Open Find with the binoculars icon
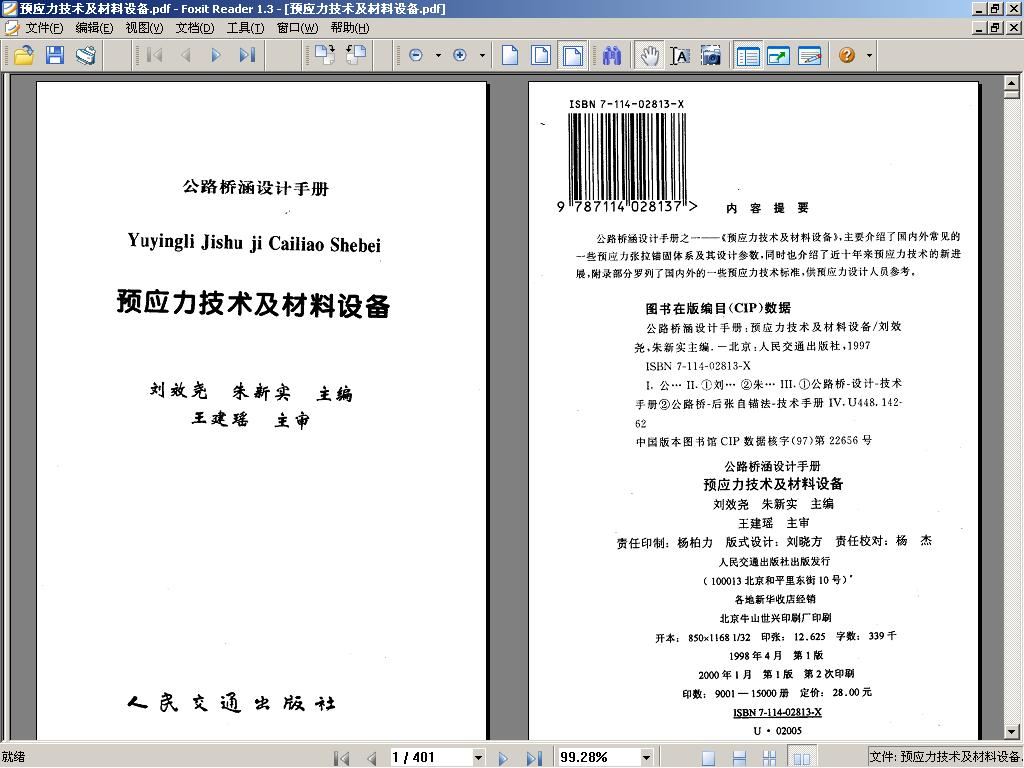This screenshot has width=1024, height=768. 612,56
